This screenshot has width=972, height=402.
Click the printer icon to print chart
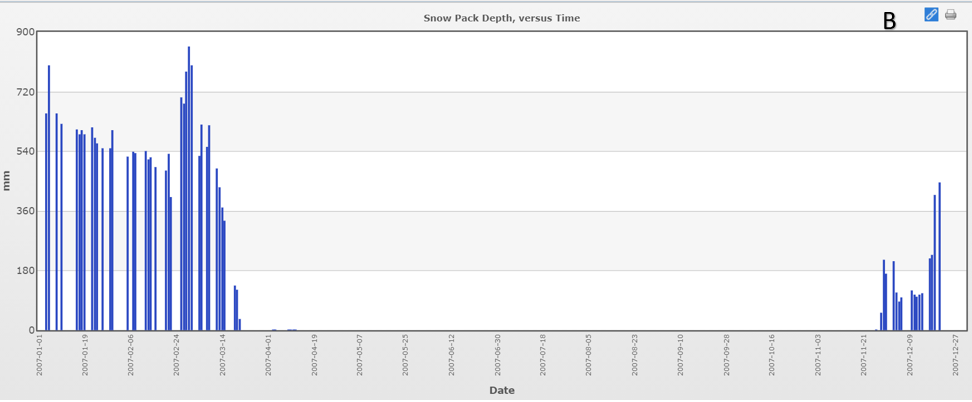tap(951, 15)
